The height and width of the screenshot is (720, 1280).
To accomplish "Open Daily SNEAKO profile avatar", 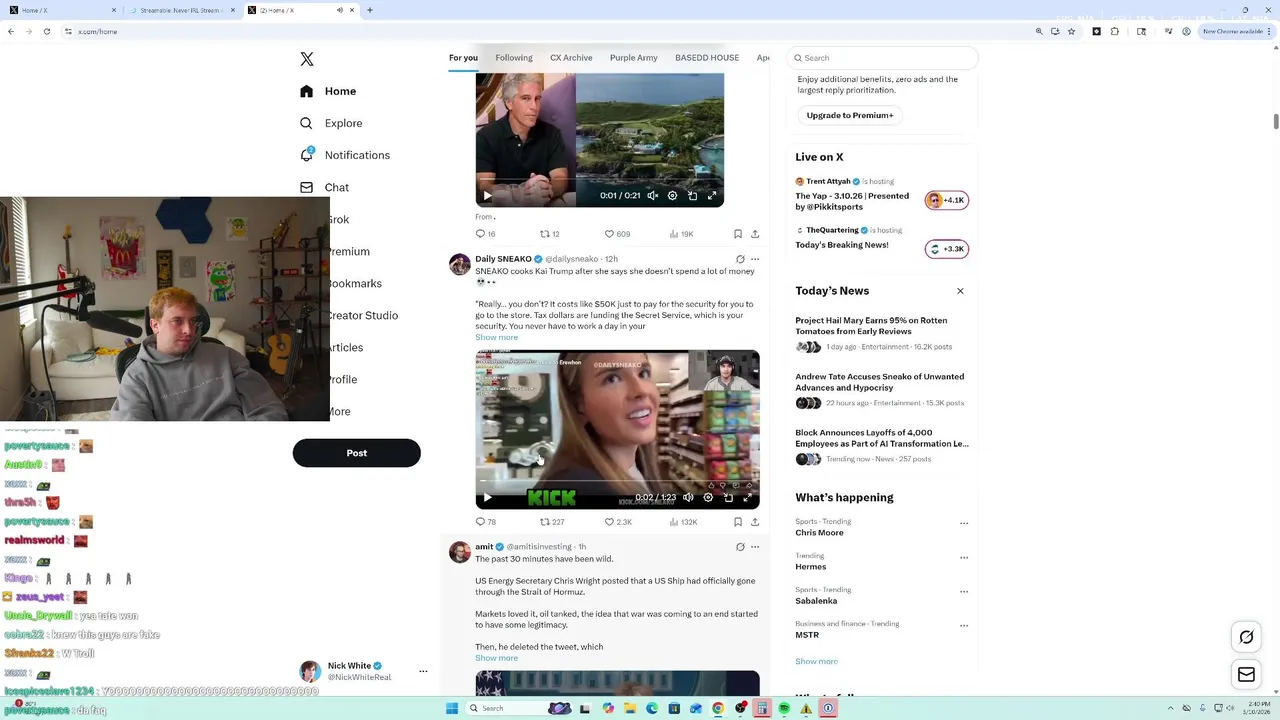I will pos(460,264).
